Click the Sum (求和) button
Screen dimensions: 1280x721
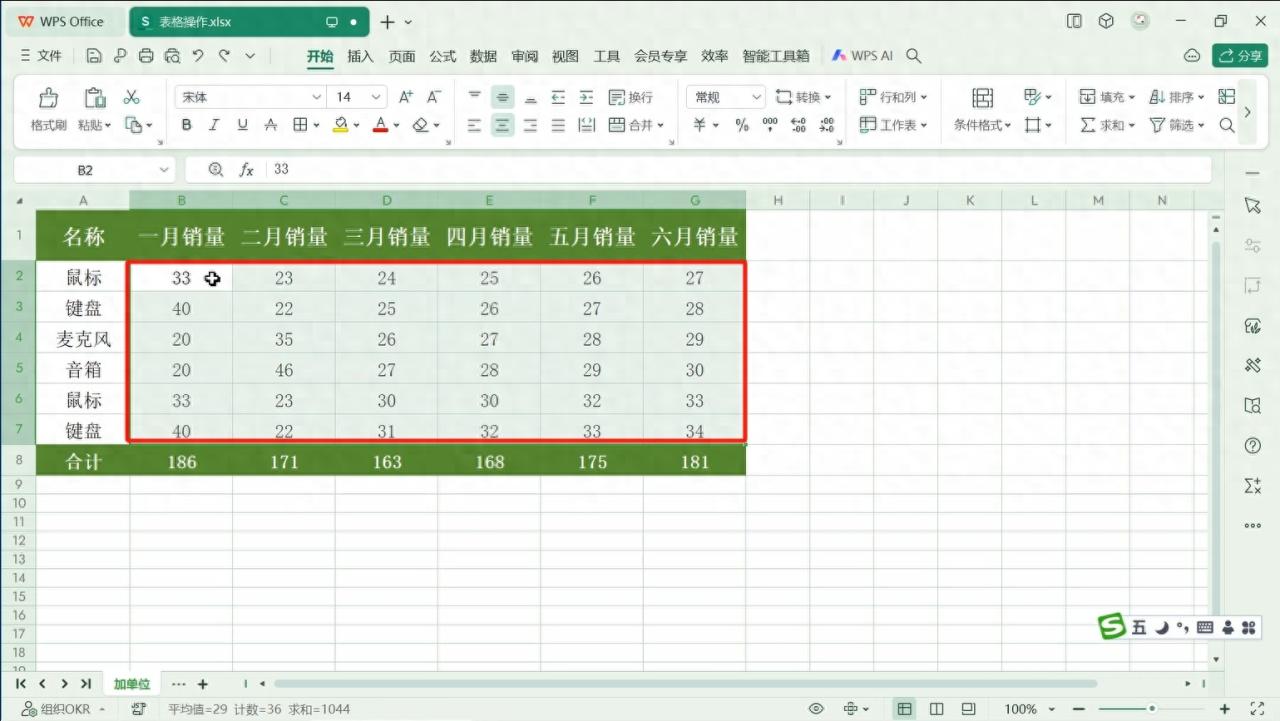tap(1108, 125)
